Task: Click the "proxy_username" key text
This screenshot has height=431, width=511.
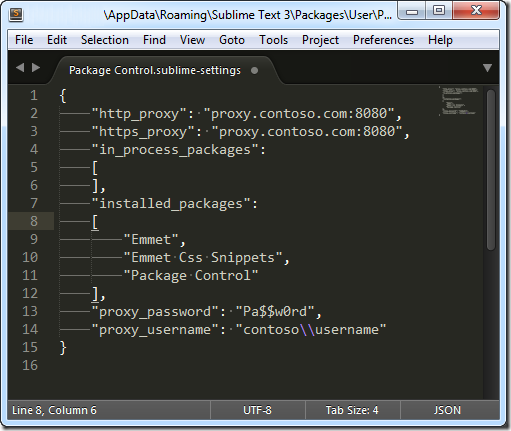Action: [x=155, y=330]
